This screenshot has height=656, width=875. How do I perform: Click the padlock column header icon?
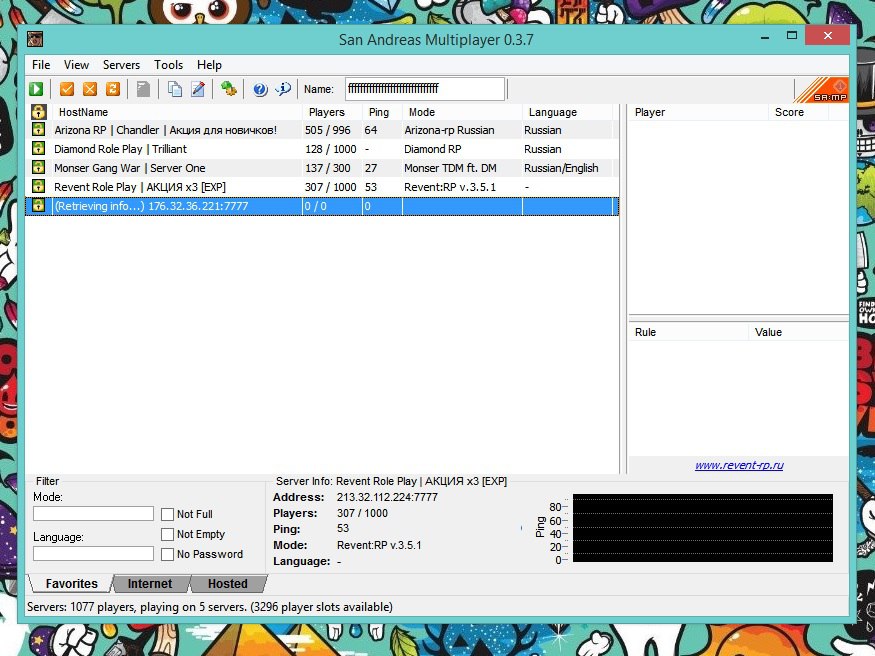coord(38,112)
